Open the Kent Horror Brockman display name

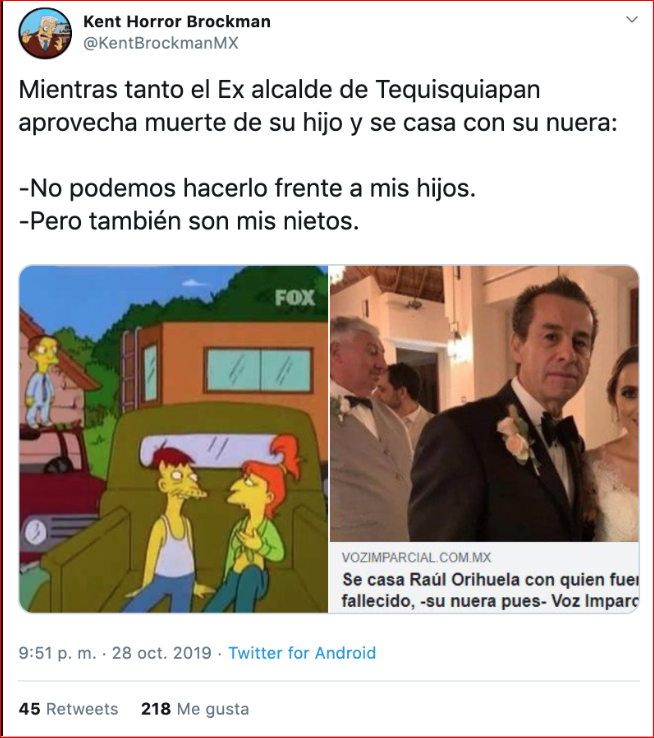tap(177, 21)
